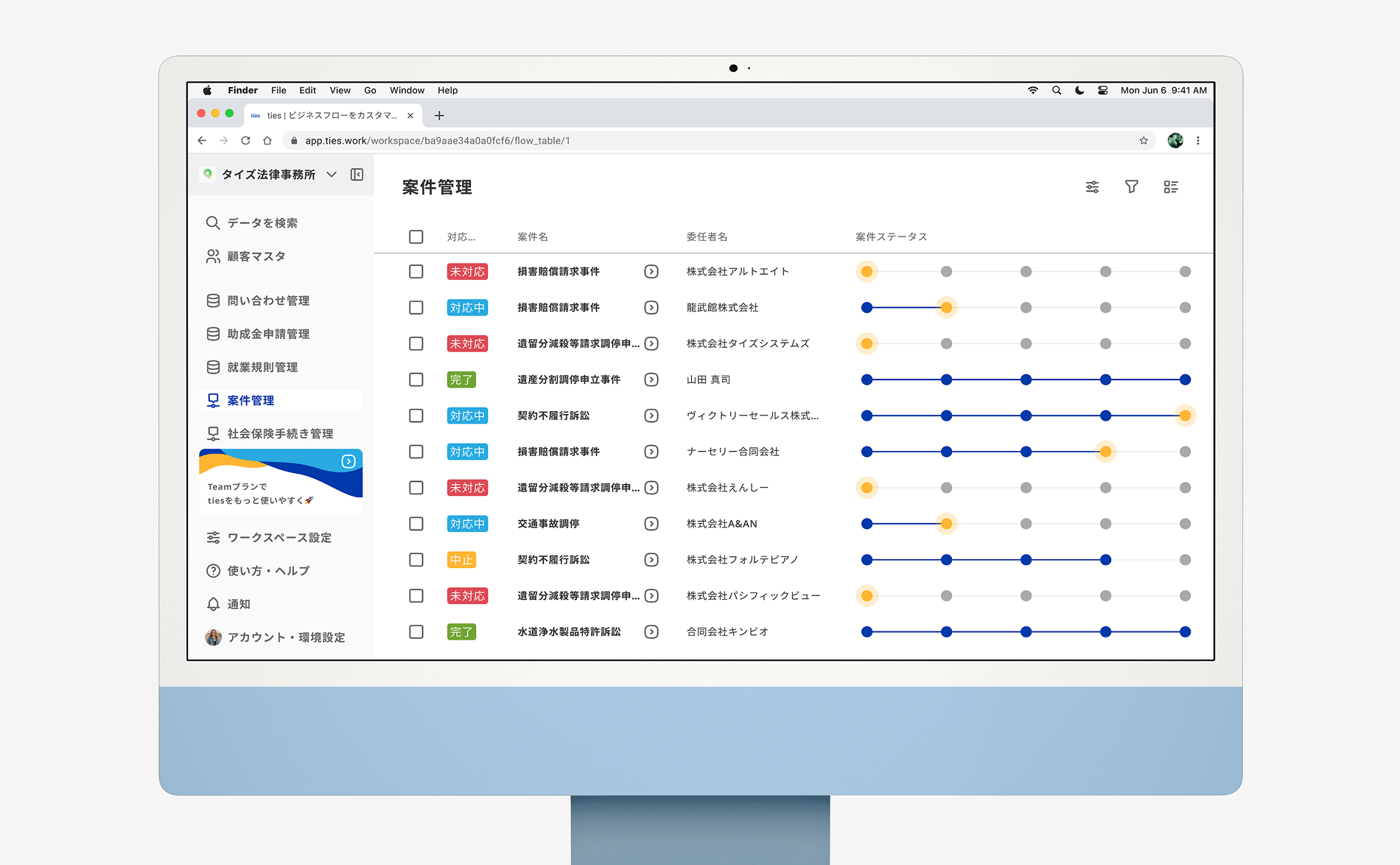Toggle the select-all checkbox in table header
The width and height of the screenshot is (1400, 865).
[416, 237]
